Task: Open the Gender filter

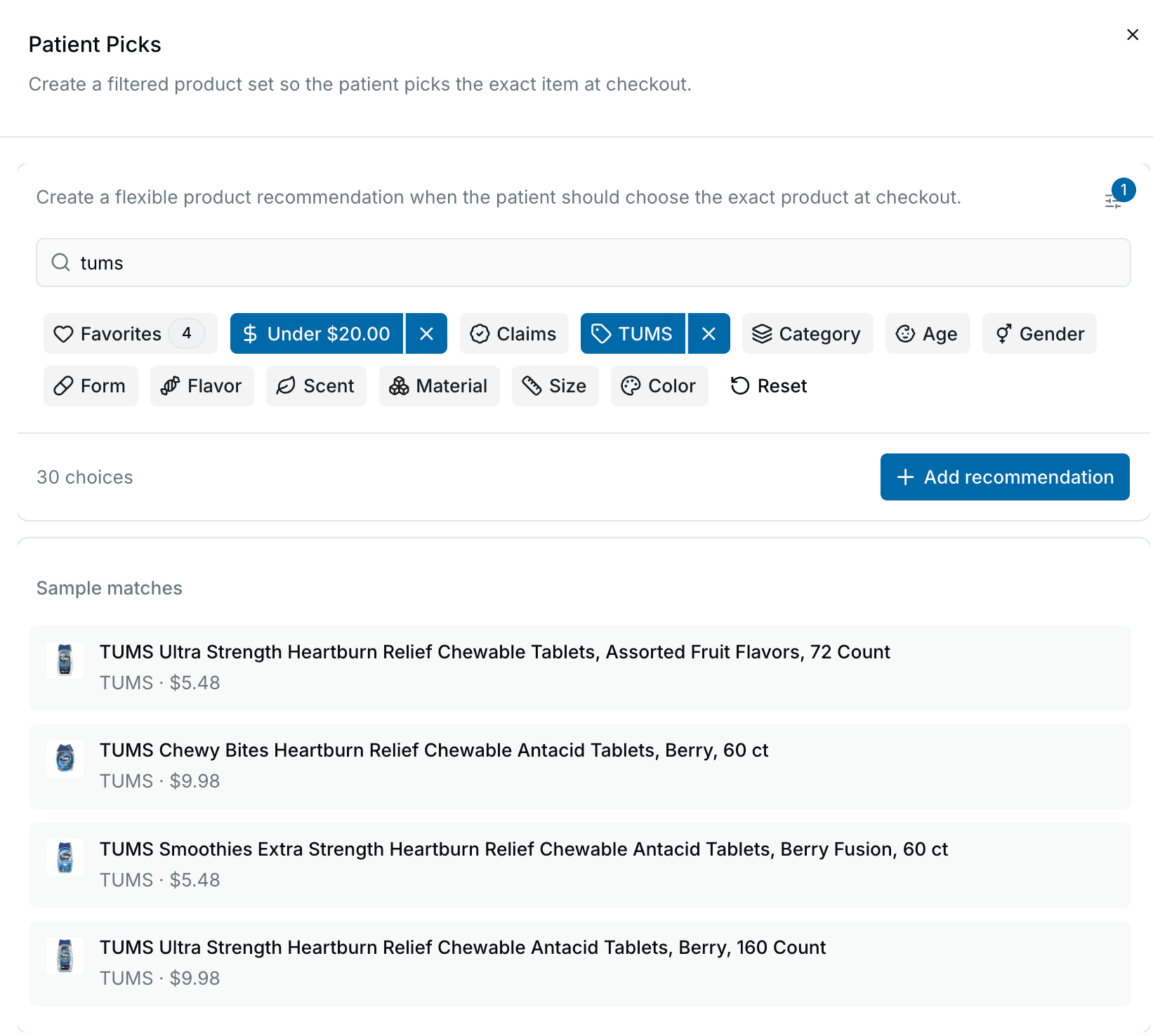Action: pos(1039,333)
